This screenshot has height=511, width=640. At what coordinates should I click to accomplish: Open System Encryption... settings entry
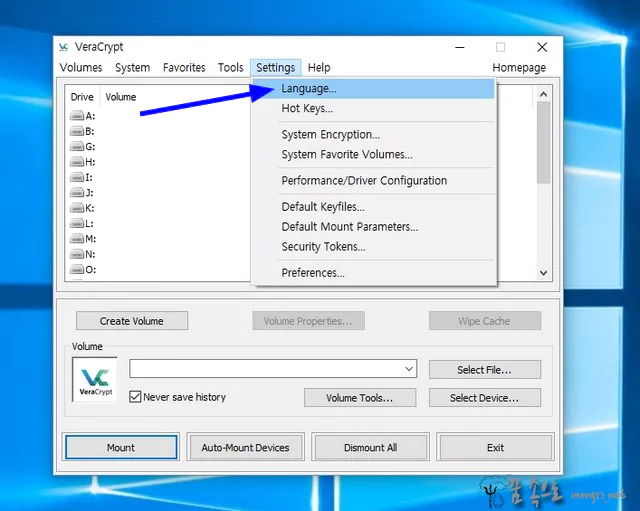[x=373, y=135]
